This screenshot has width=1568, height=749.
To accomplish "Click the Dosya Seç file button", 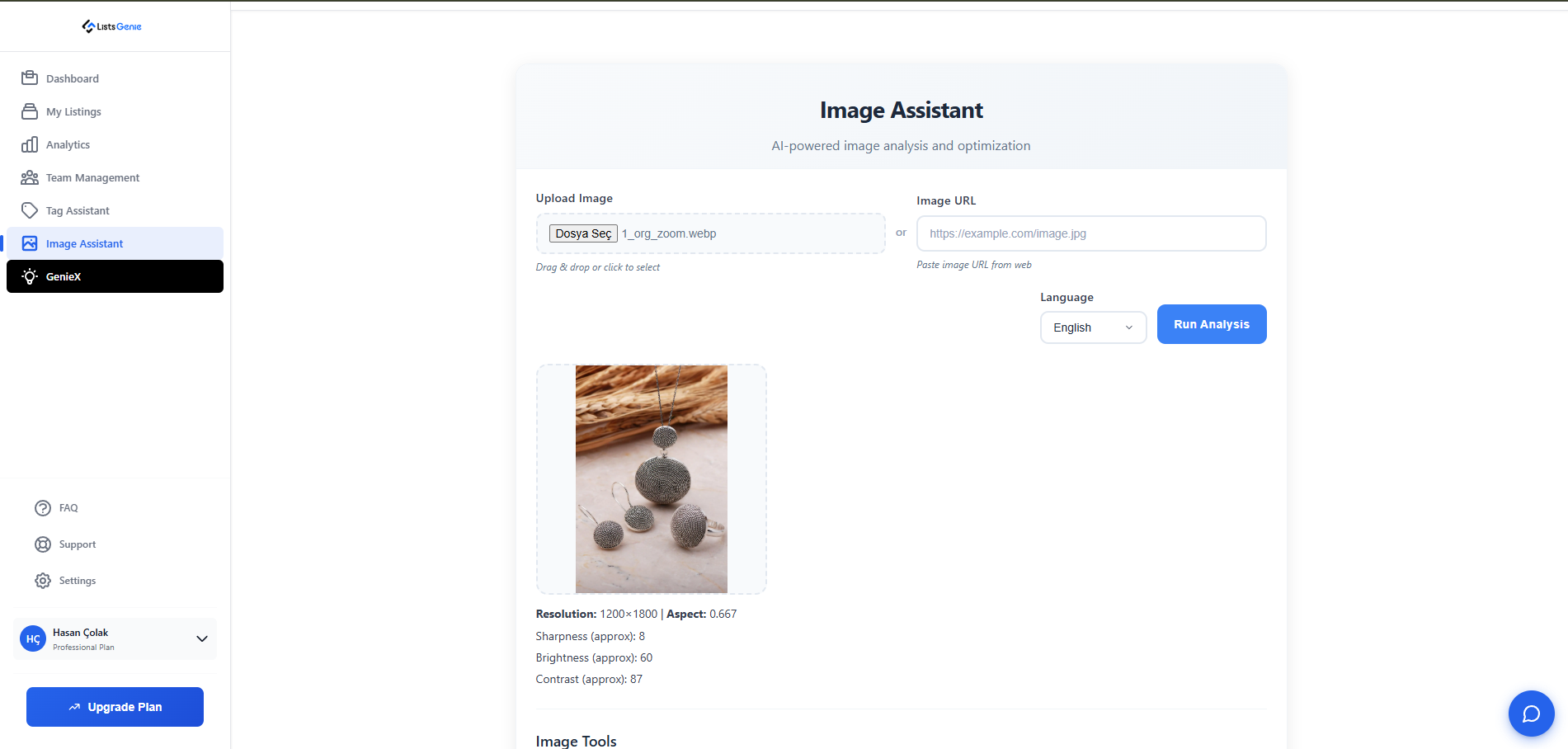I will click(x=583, y=233).
